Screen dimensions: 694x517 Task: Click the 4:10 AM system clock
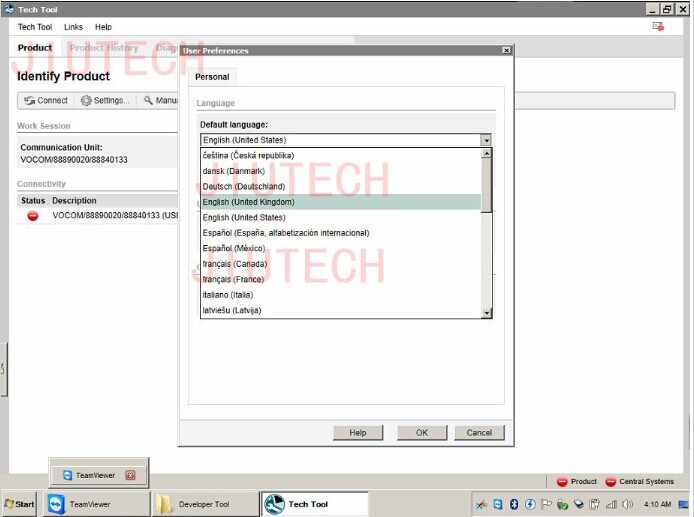click(657, 504)
